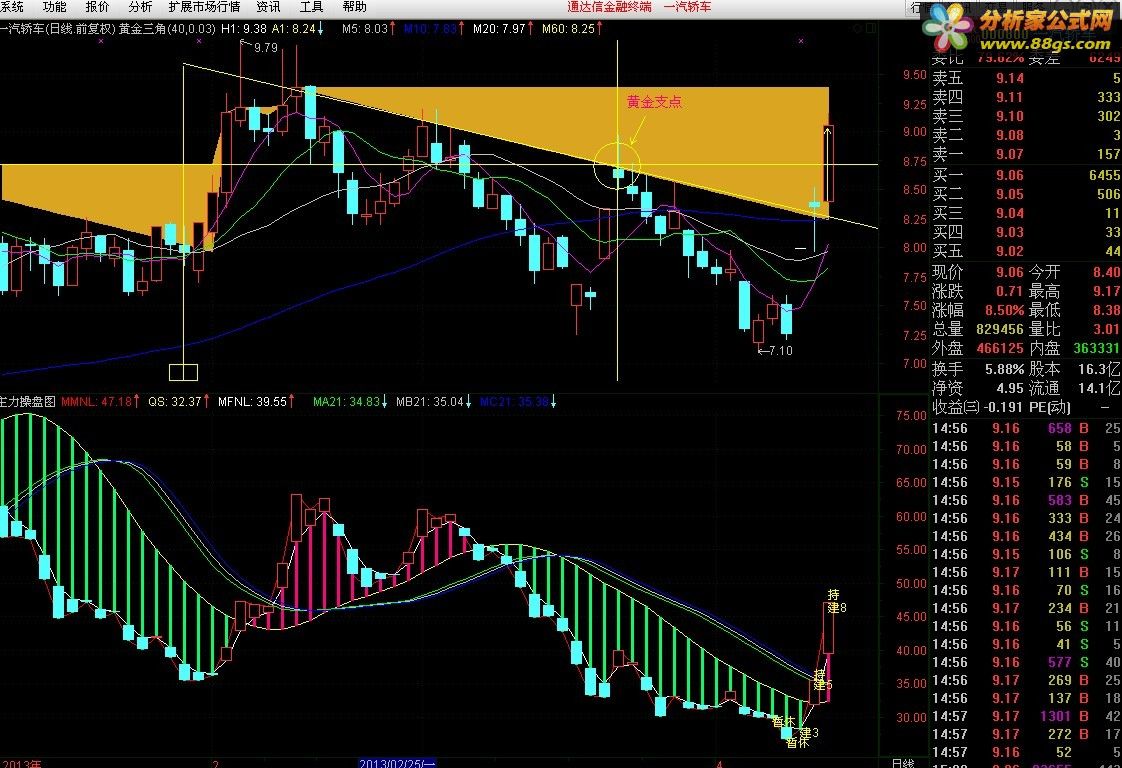Click the 现价 9.06 value

1010,273
